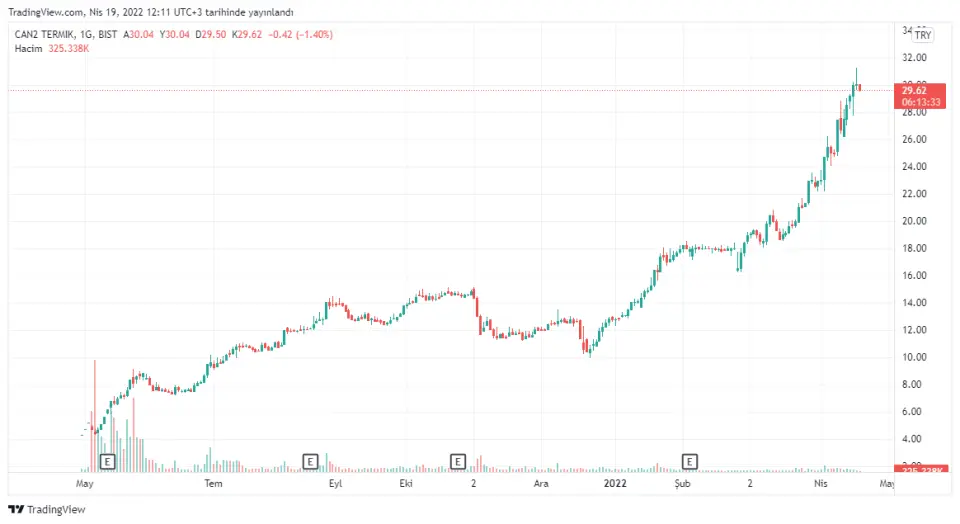Image resolution: width=960 pixels, height=524 pixels.
Task: Click the Ara label on the time axis
Action: coord(541,483)
